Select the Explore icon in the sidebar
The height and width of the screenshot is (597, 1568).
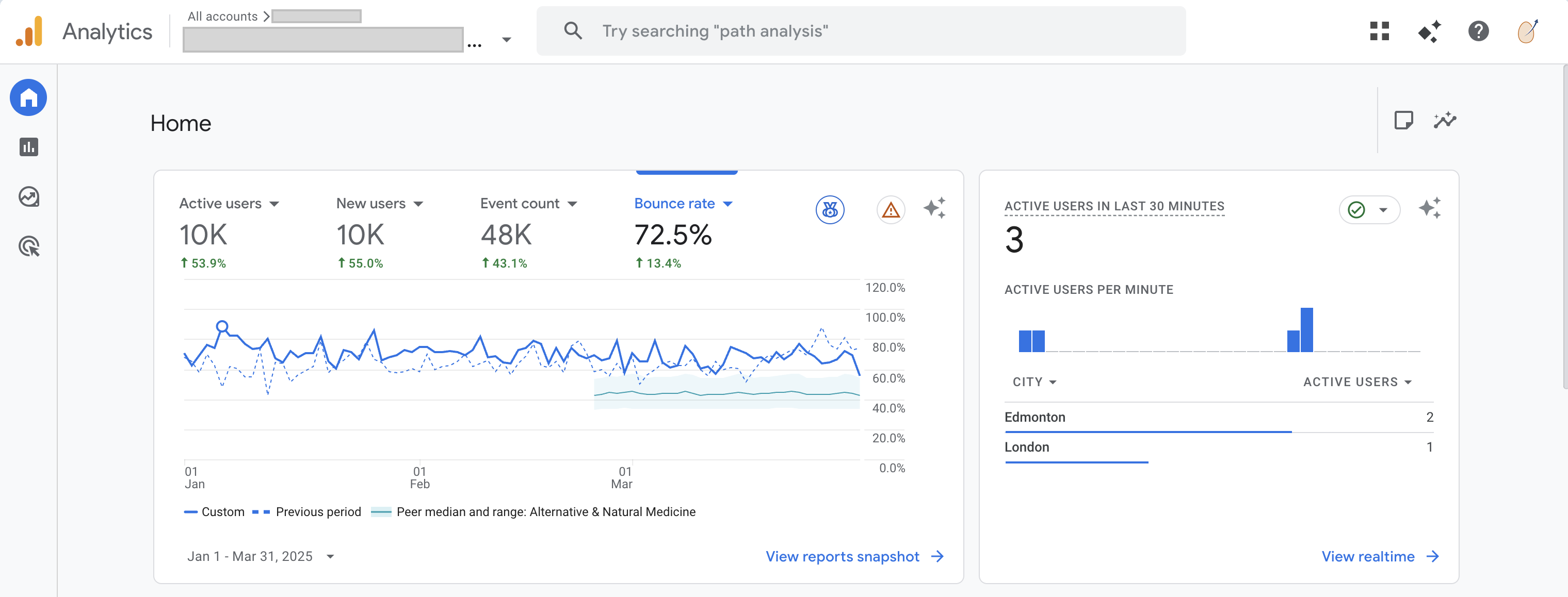(28, 196)
